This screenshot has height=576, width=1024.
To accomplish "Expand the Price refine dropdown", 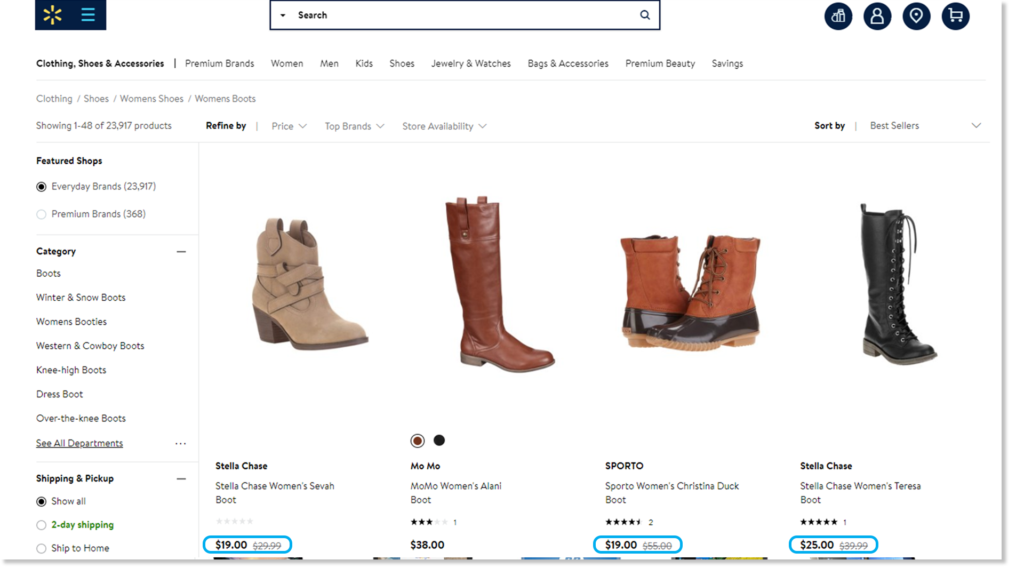I will click(x=289, y=126).
